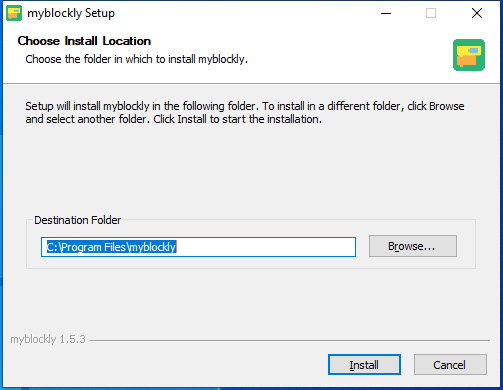The image size is (503, 390).
Task: Click the highlighted C:\Program Files\myblockly path text
Action: [x=111, y=247]
